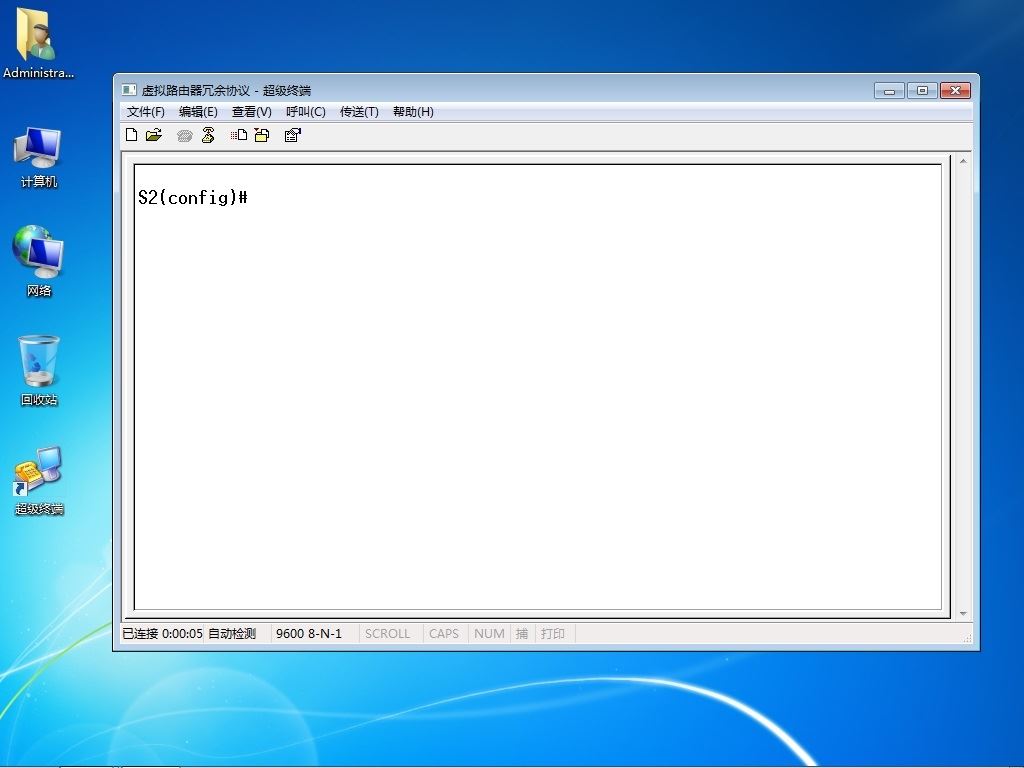Image resolution: width=1024 pixels, height=768 pixels.
Task: Open the 编辑(E) menu
Action: point(198,112)
